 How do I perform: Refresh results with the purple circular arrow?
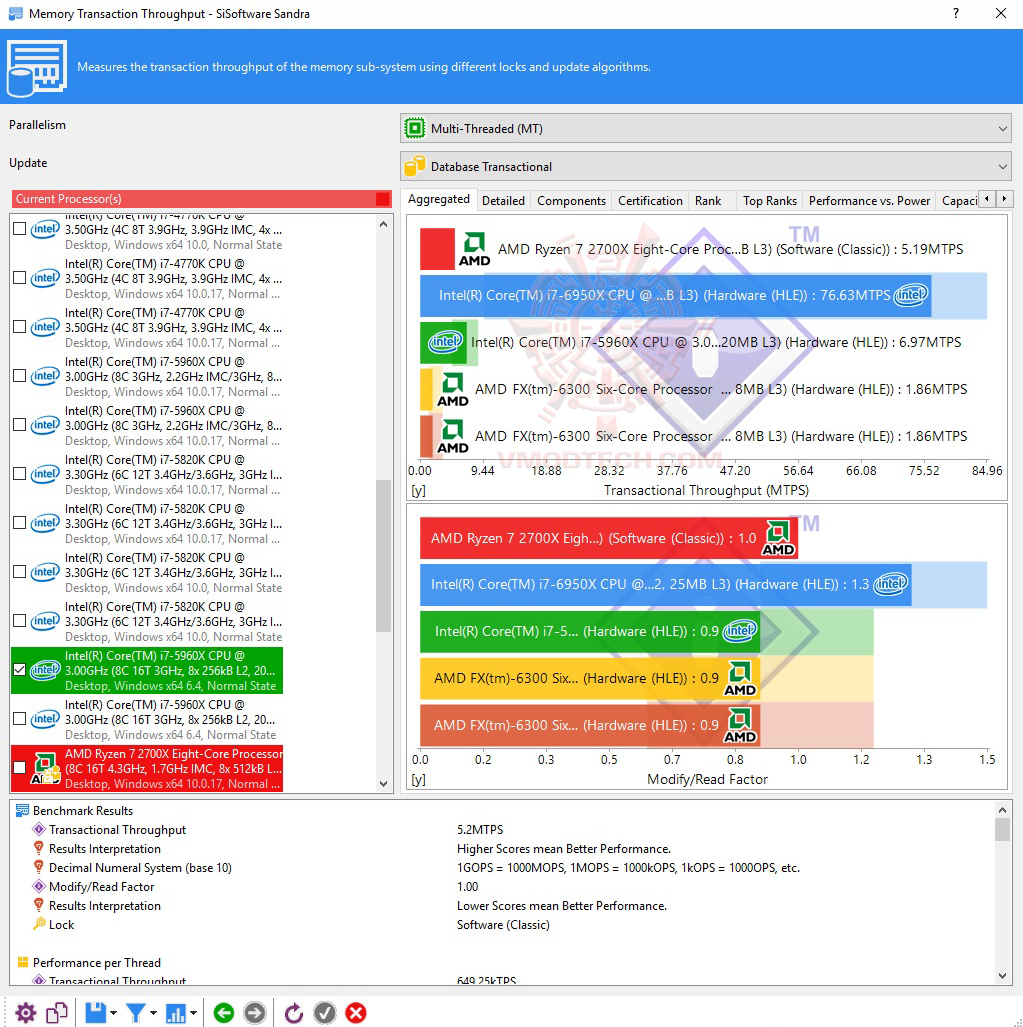coord(293,1013)
